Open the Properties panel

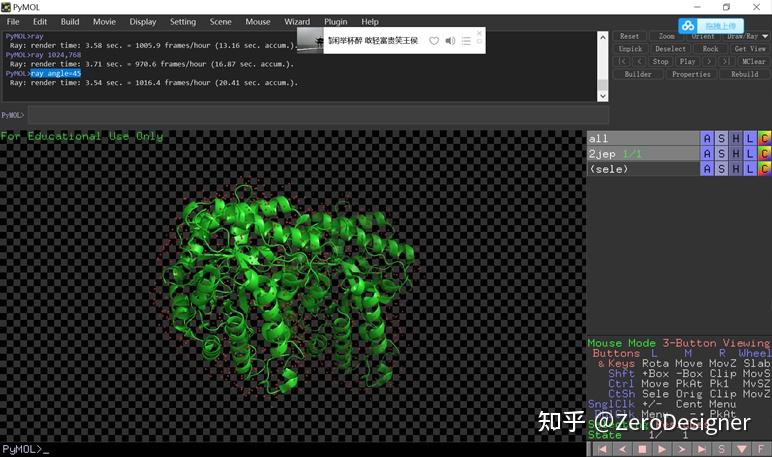click(x=691, y=74)
